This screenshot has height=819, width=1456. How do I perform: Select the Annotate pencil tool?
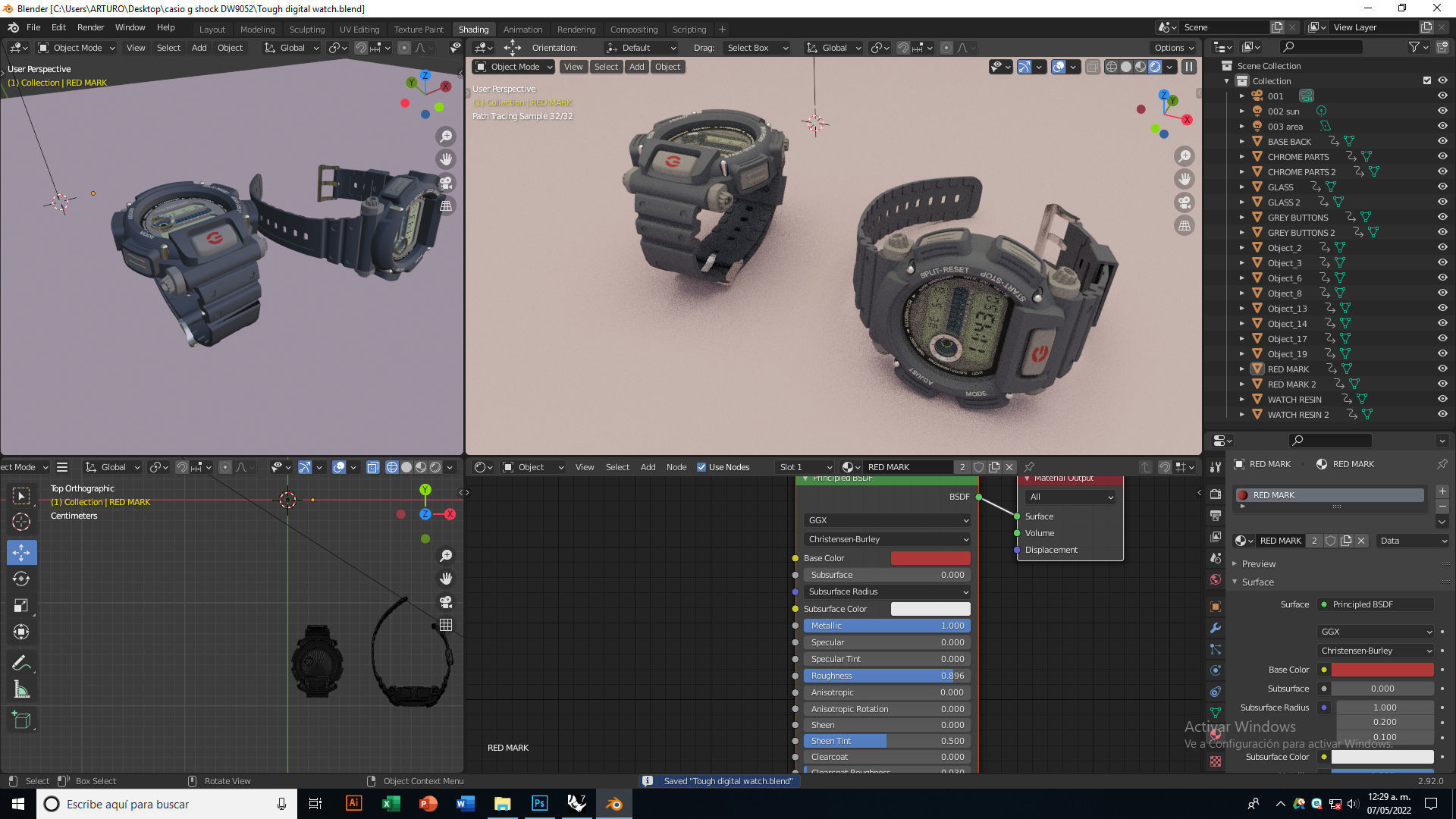click(21, 664)
